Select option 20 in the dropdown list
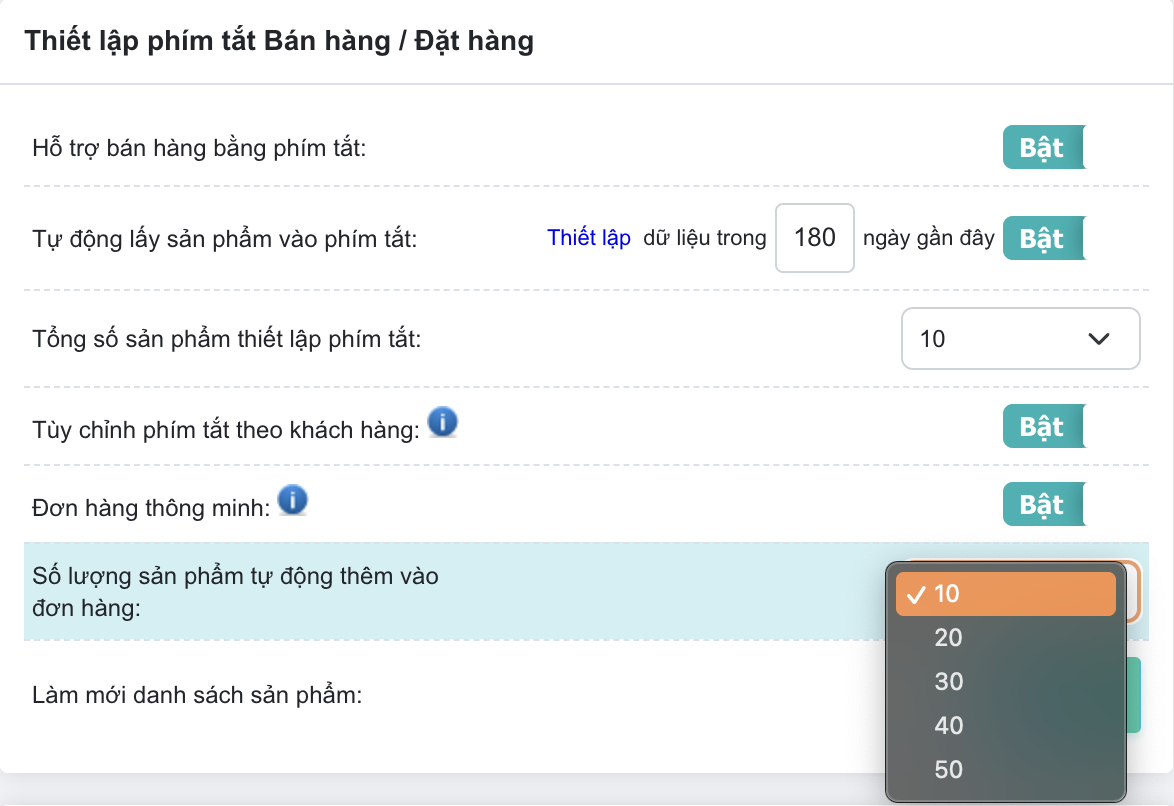This screenshot has width=1174, height=806. pyautogui.click(x=1006, y=637)
